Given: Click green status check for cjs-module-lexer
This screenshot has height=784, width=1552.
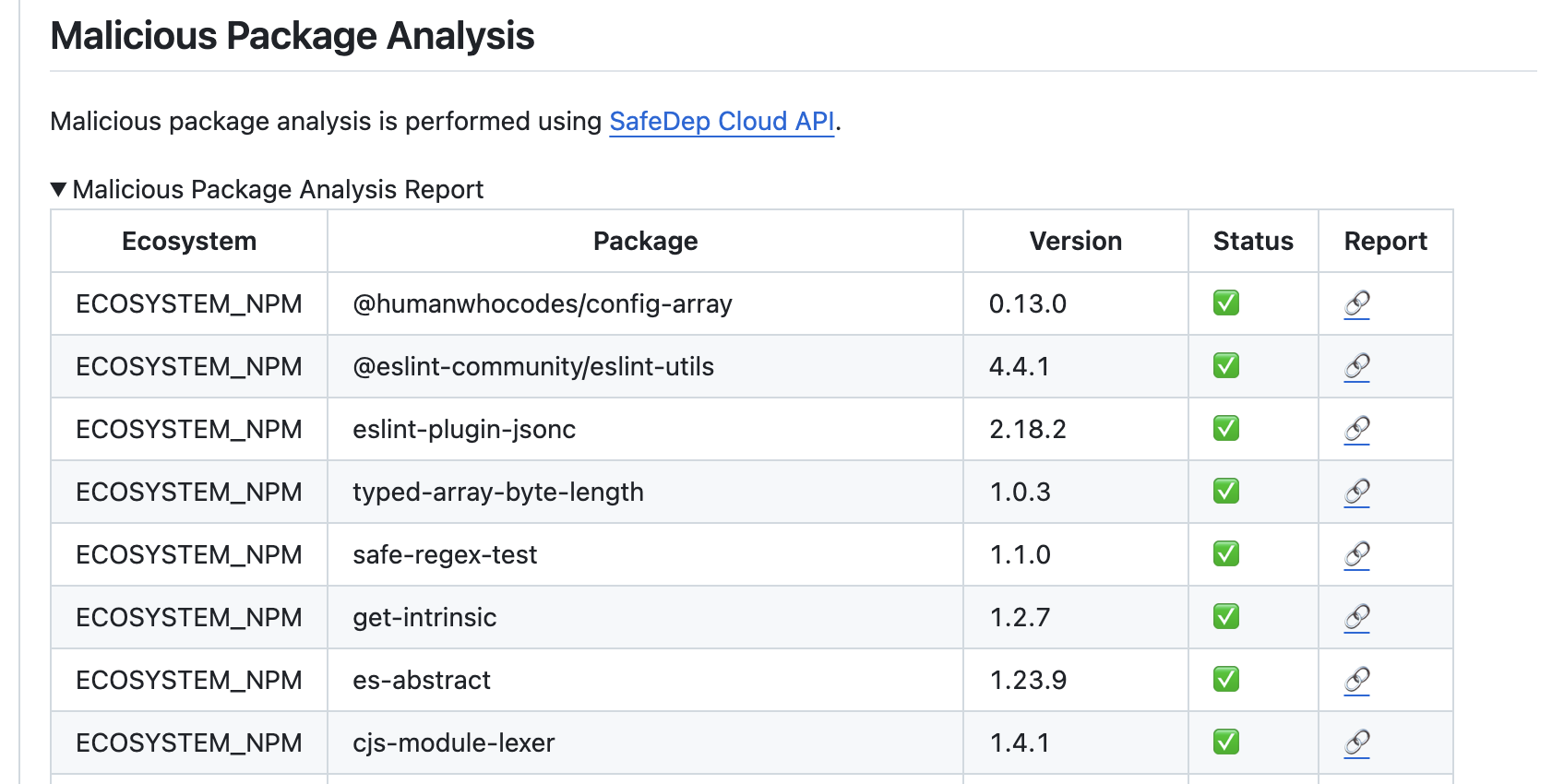Looking at the screenshot, I should tap(1226, 742).
